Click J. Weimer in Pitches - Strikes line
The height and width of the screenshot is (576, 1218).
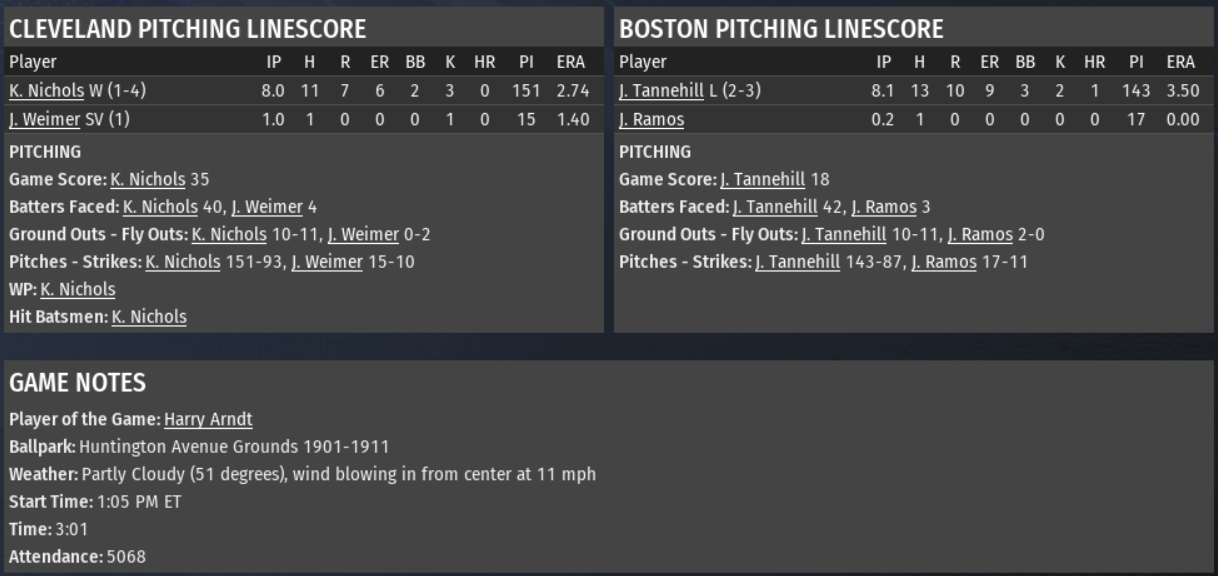327,262
